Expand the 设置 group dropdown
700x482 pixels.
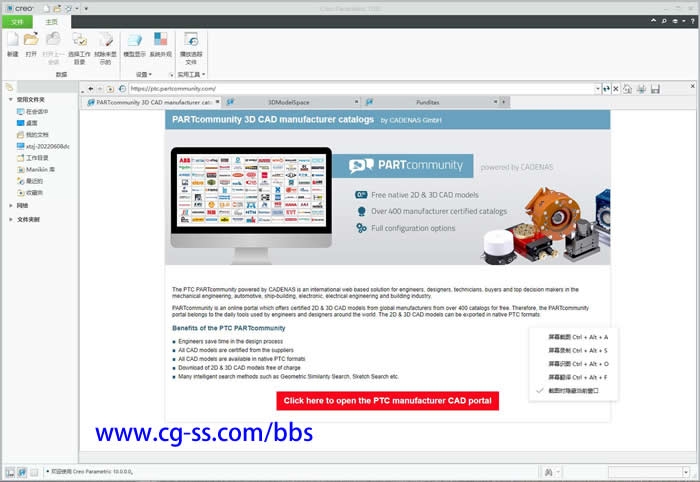145,74
